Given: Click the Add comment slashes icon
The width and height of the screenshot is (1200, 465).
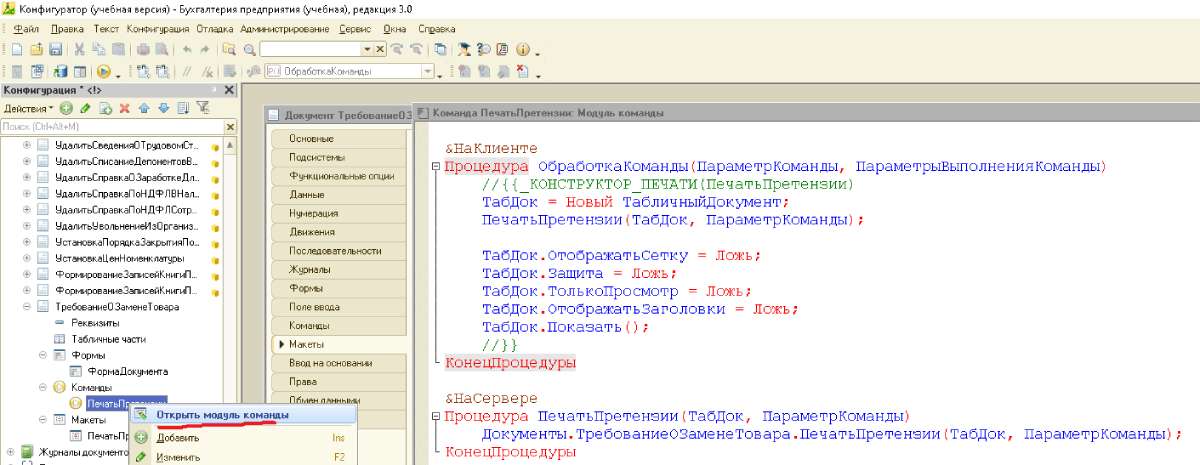Looking at the screenshot, I should [x=186, y=71].
